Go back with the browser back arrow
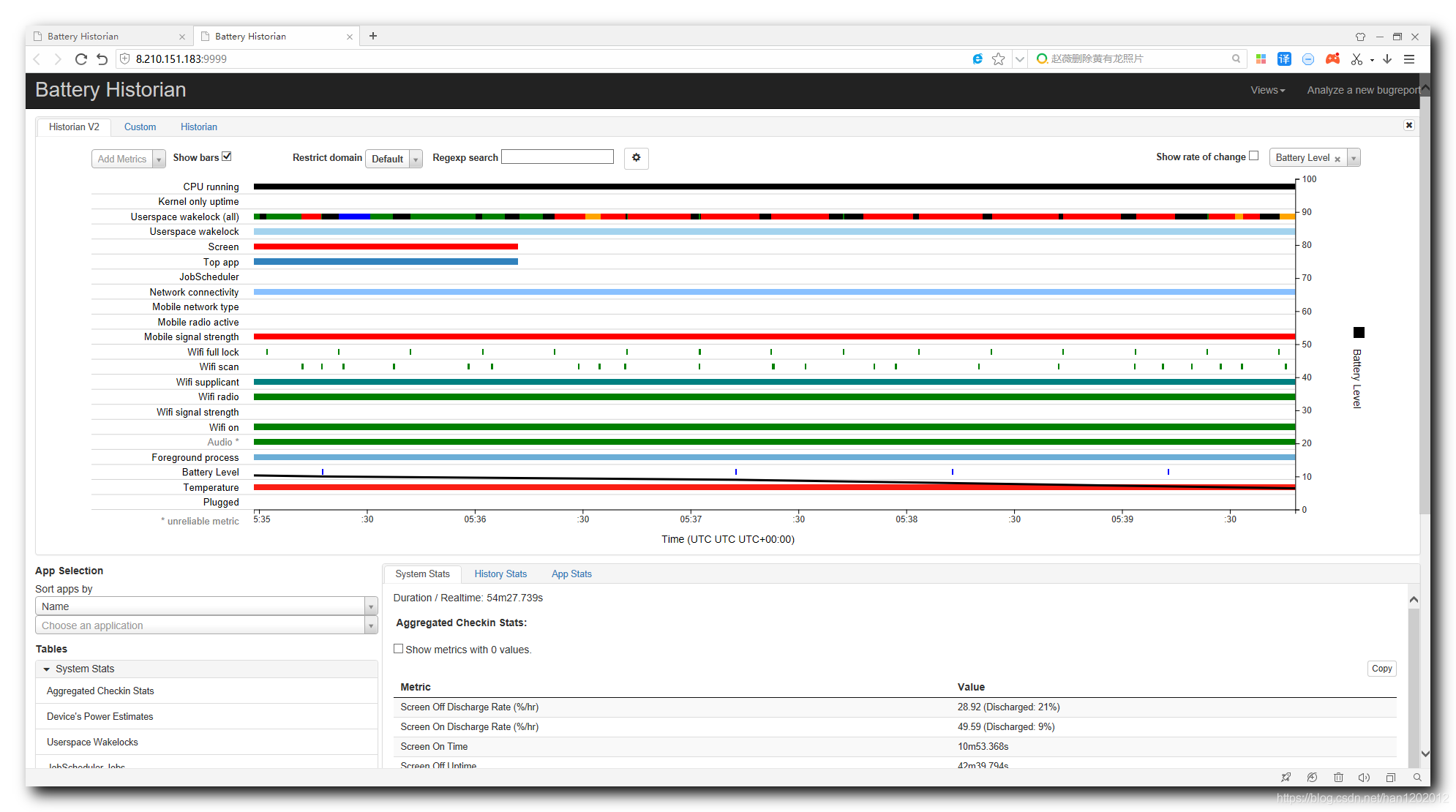This screenshot has width=1456, height=812. pos(37,59)
